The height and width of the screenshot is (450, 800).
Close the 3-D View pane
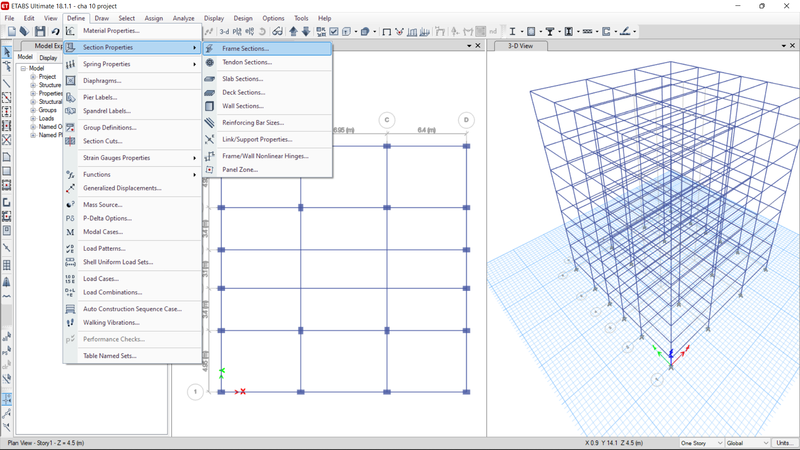point(792,46)
